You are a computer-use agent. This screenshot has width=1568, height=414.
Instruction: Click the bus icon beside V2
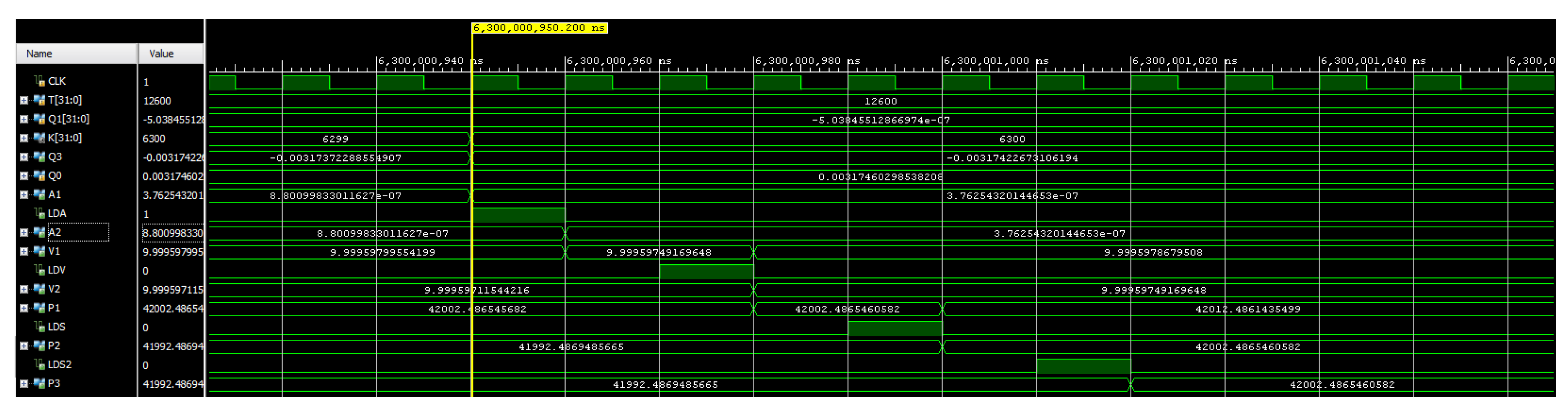[39, 289]
